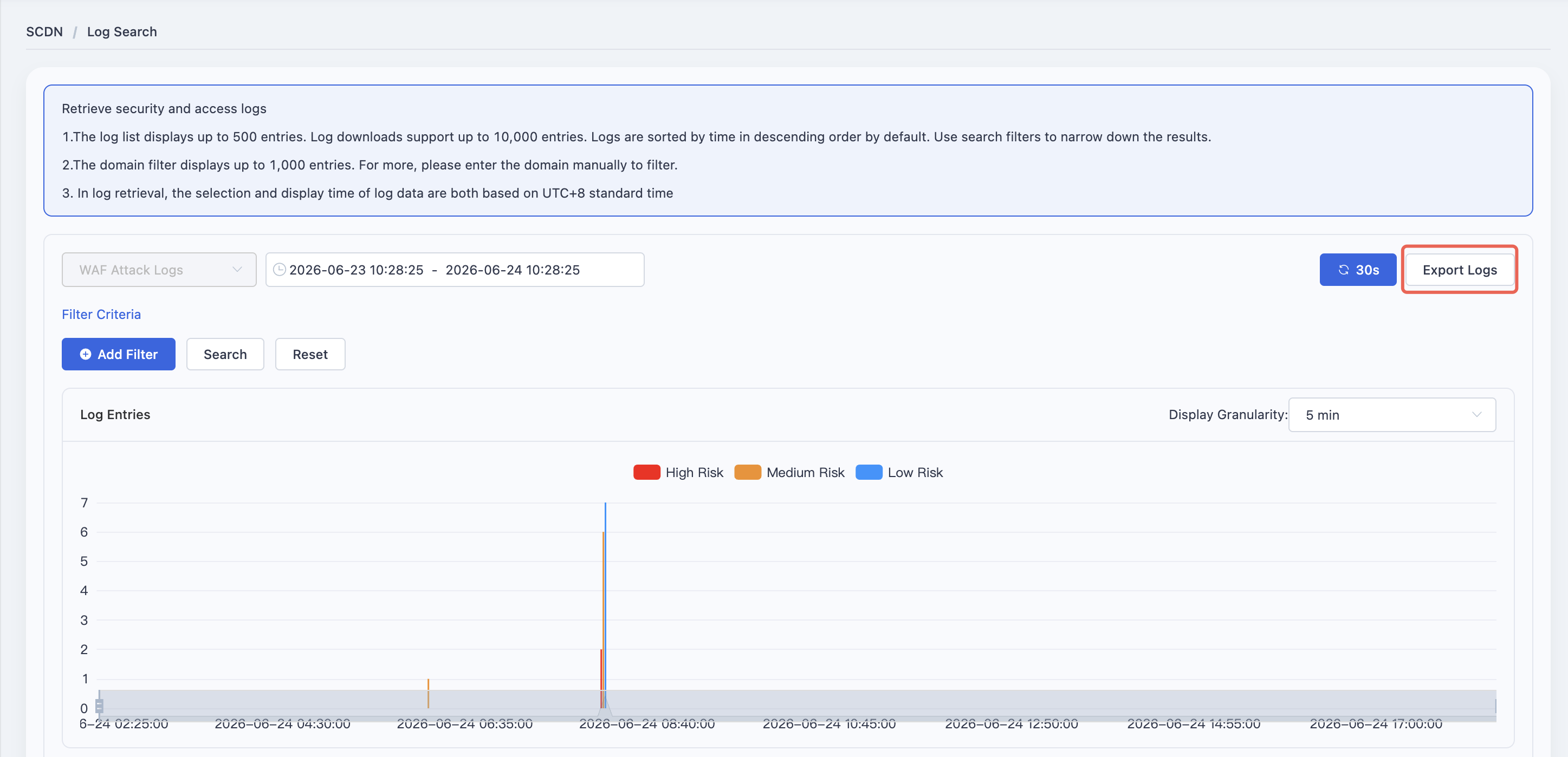
Task: Click the log list 500 entries note
Action: click(x=636, y=136)
